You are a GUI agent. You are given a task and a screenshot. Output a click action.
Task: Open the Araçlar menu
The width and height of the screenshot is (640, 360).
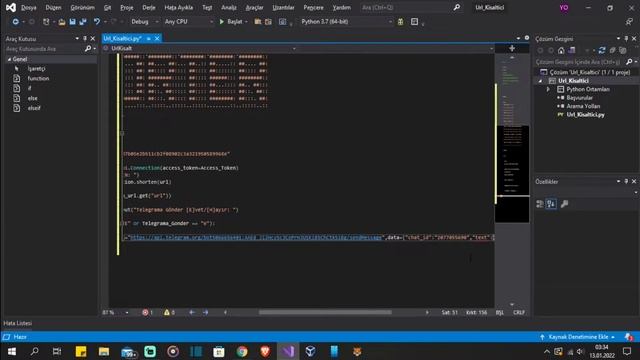point(254,7)
